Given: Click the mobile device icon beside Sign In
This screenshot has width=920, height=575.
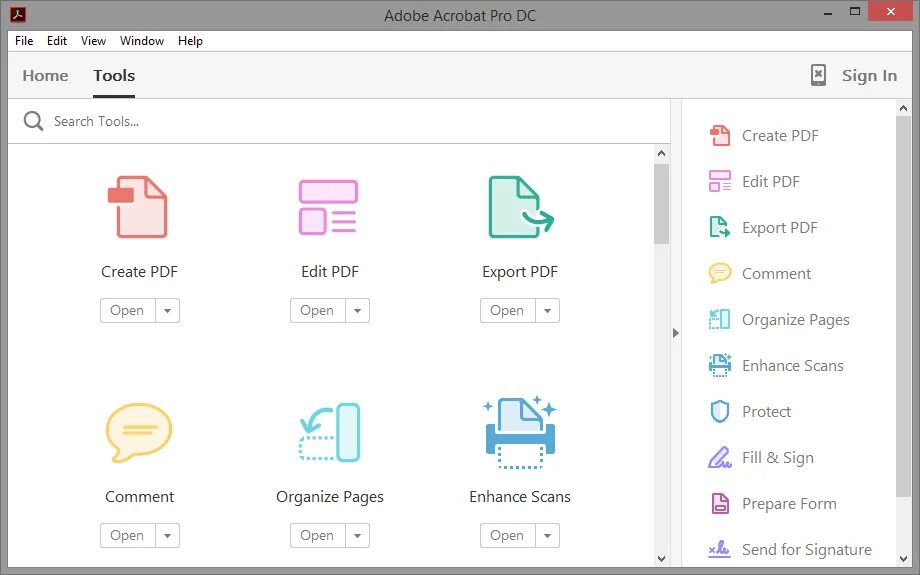Looking at the screenshot, I should coord(818,75).
